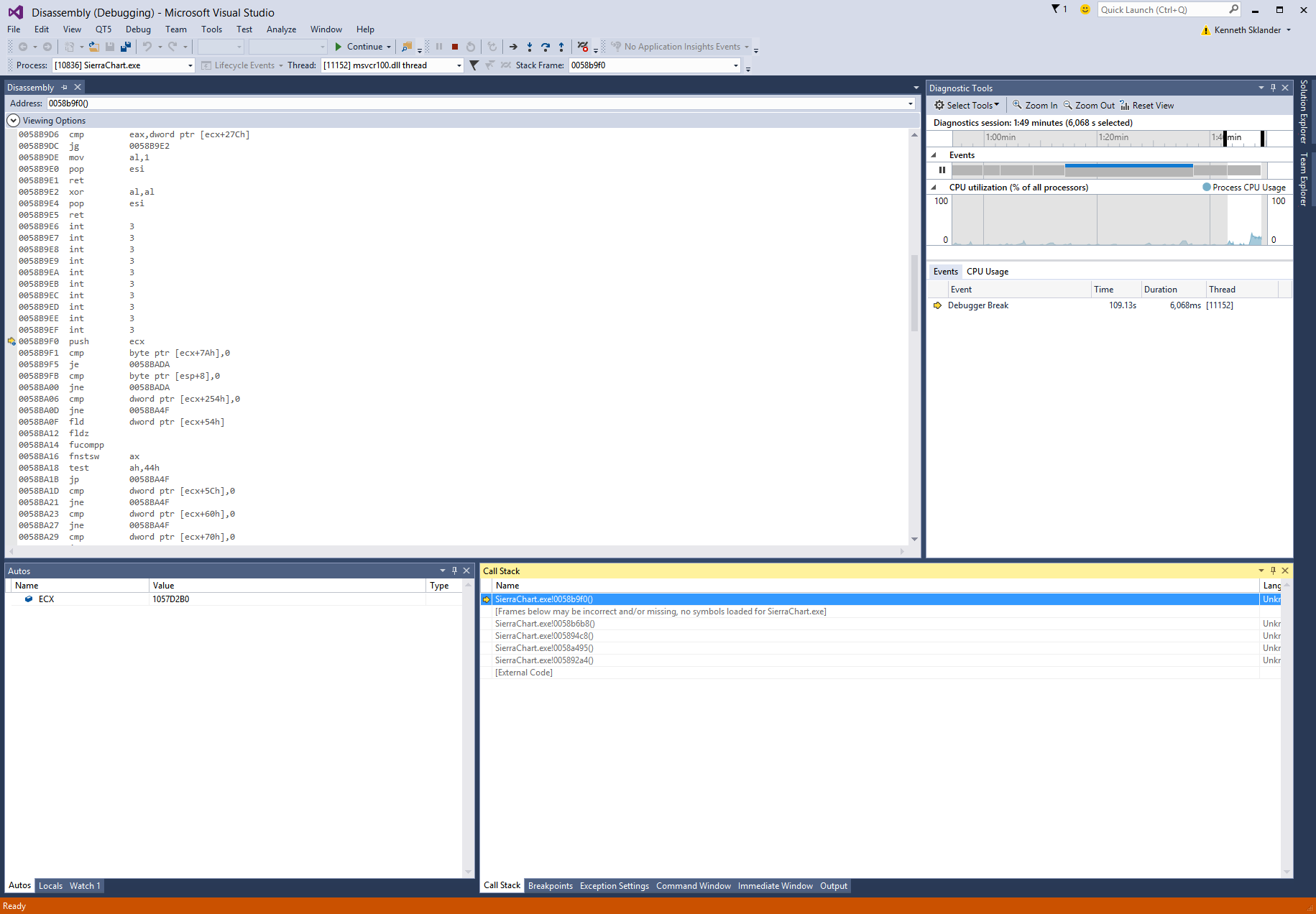Select the blue selected segment in Events track
This screenshot has height=914, width=1316.
pos(1128,170)
